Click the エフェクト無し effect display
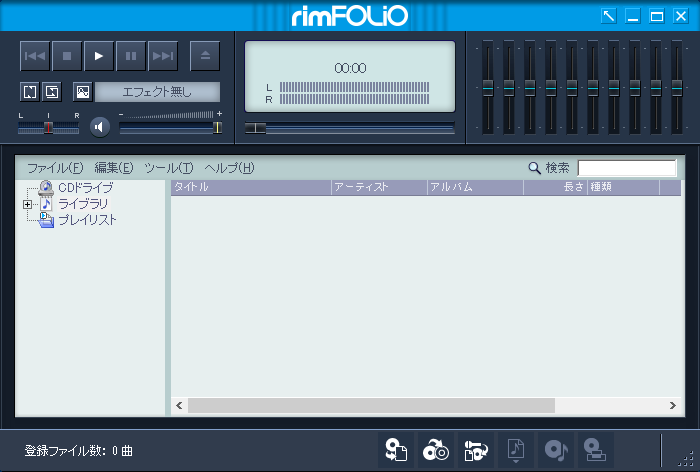This screenshot has height=472, width=700. tap(157, 92)
